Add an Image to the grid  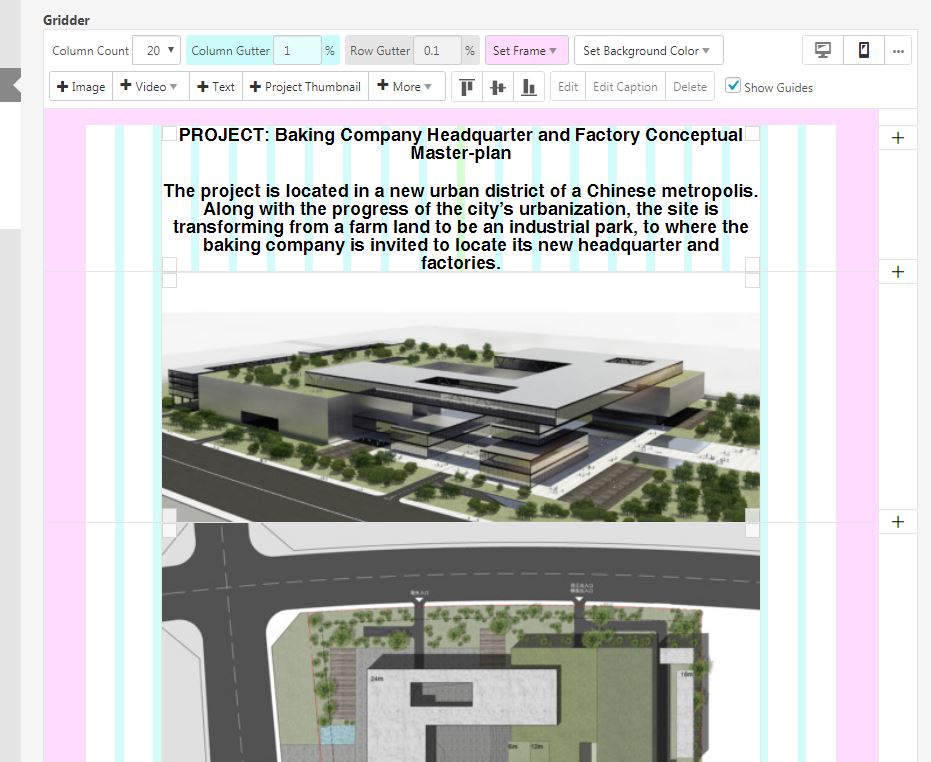[81, 87]
